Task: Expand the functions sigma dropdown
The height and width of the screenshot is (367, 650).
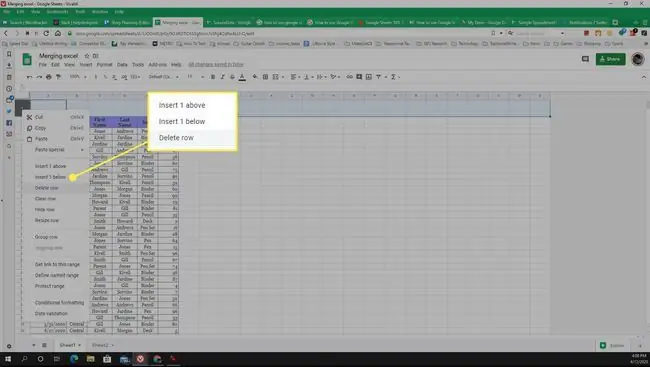Action: [x=395, y=77]
